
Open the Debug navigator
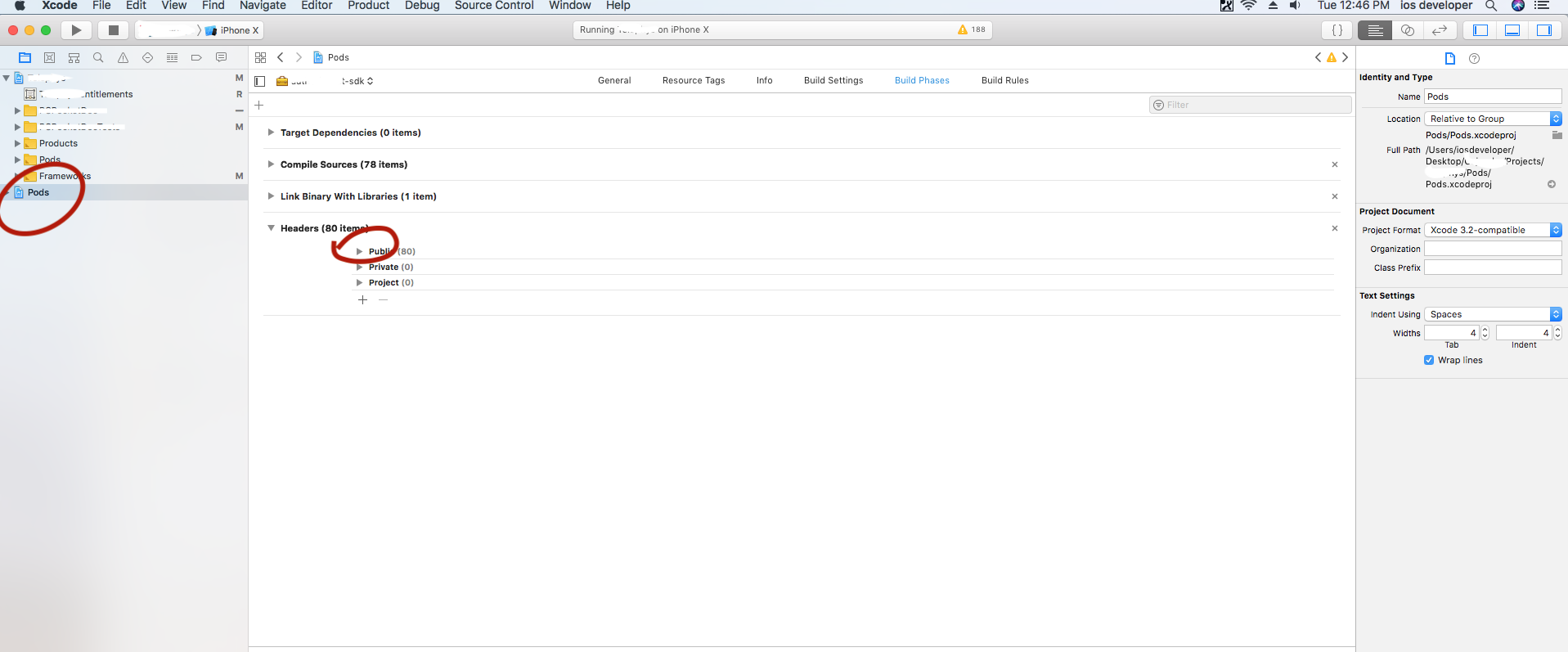click(172, 57)
